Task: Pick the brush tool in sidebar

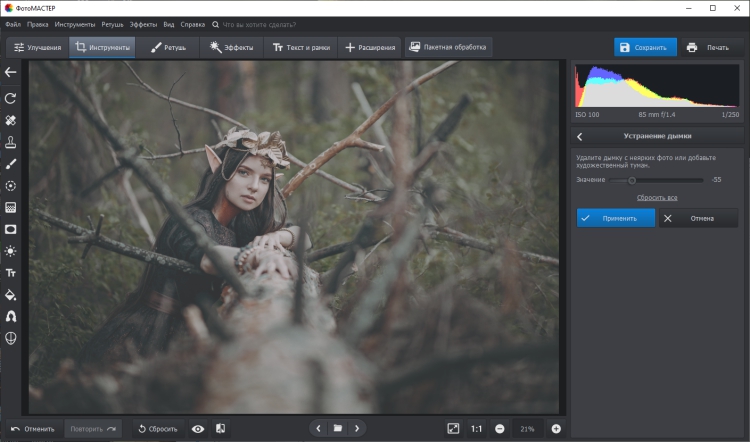Action: (x=11, y=163)
